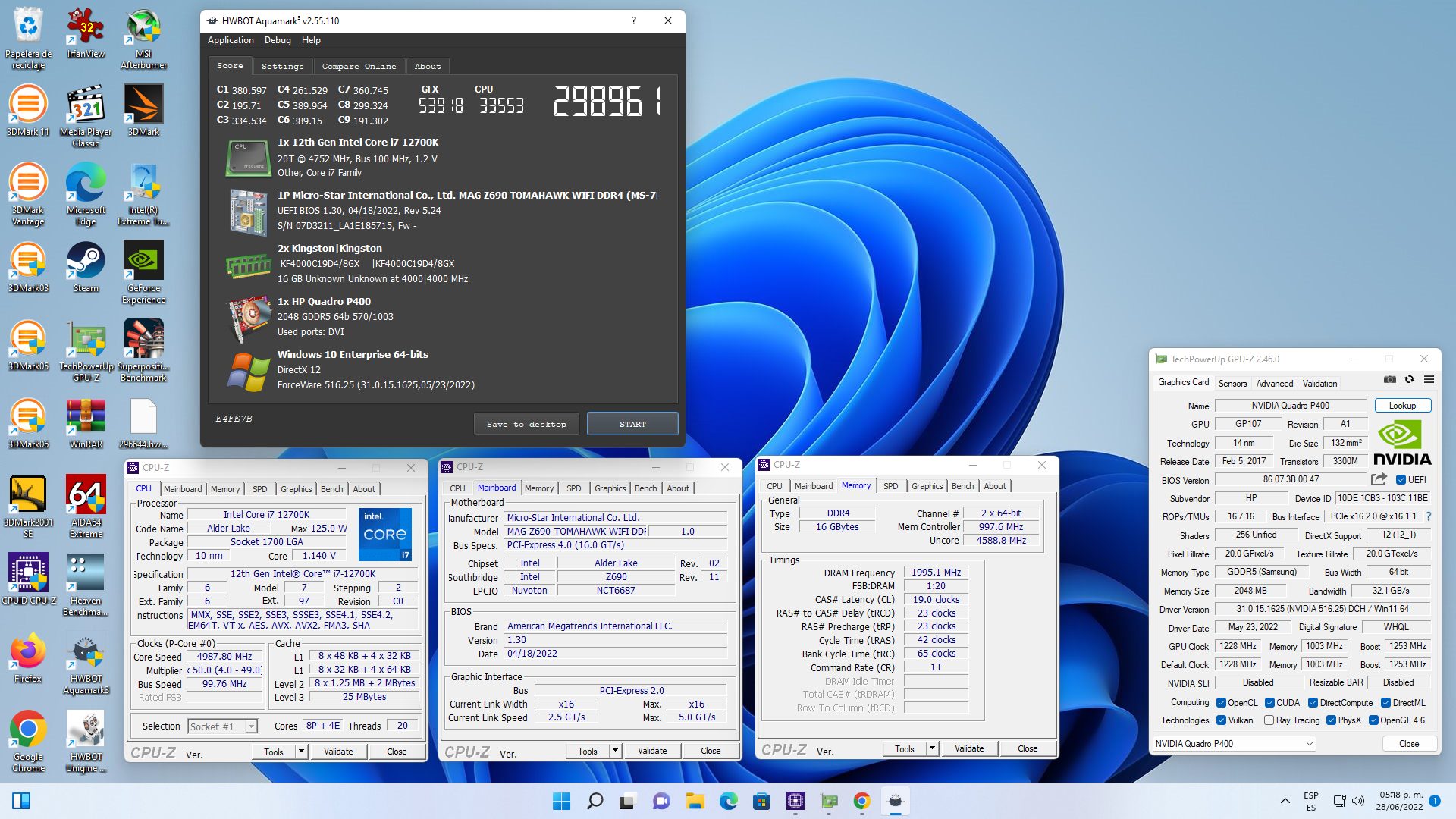Expand the NVIDIA Quadro P400 GPU dropdown

pyautogui.click(x=1234, y=744)
